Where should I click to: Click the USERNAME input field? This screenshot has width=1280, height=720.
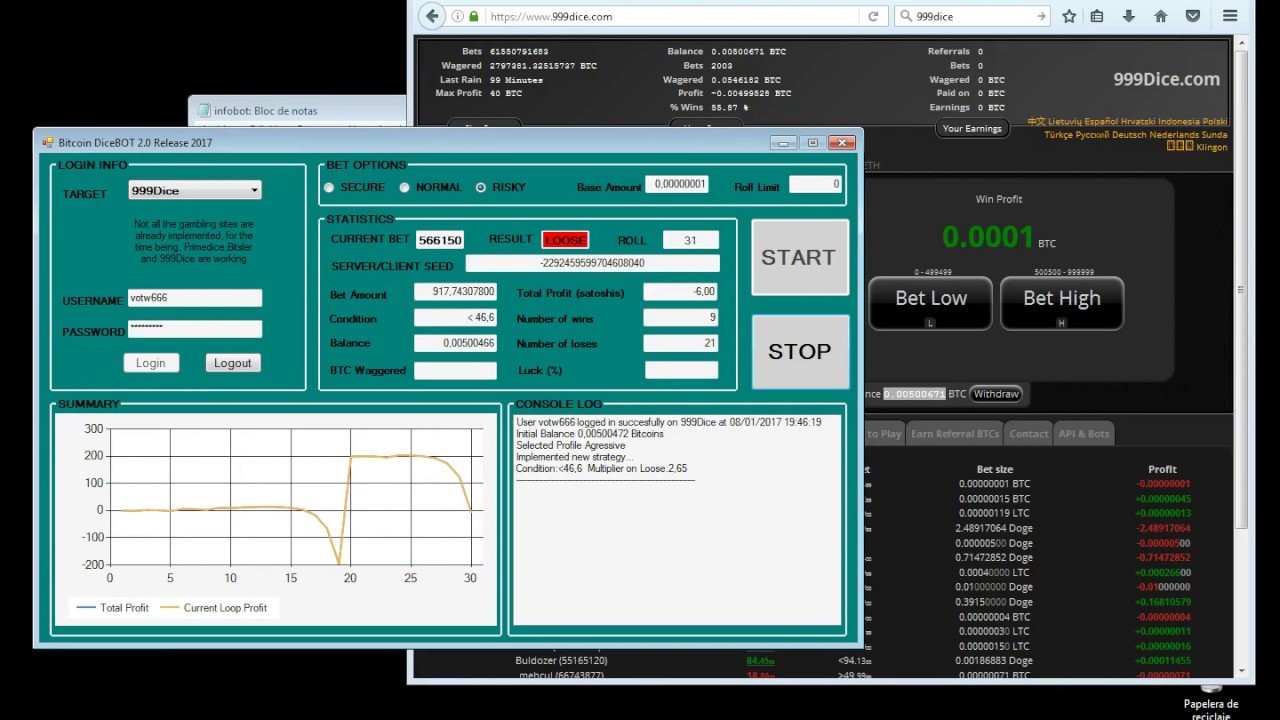[x=195, y=298]
